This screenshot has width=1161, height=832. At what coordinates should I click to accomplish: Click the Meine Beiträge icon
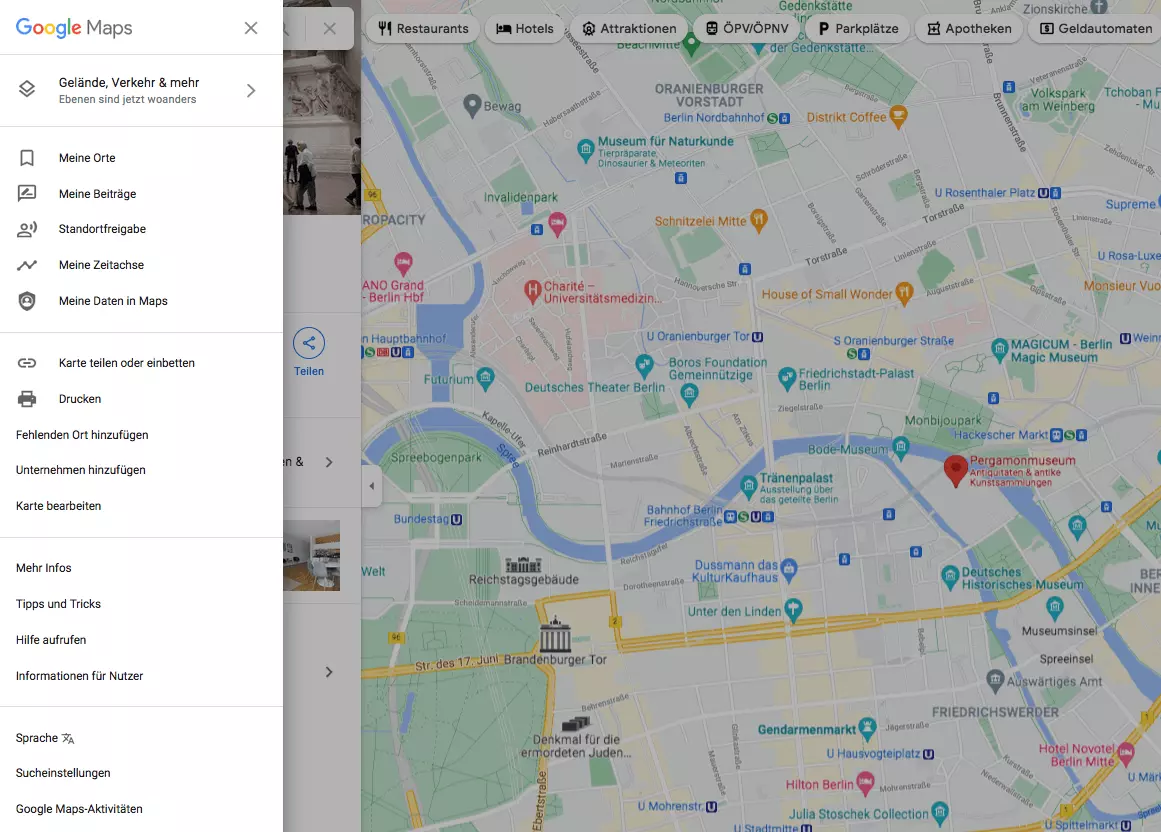tap(27, 194)
